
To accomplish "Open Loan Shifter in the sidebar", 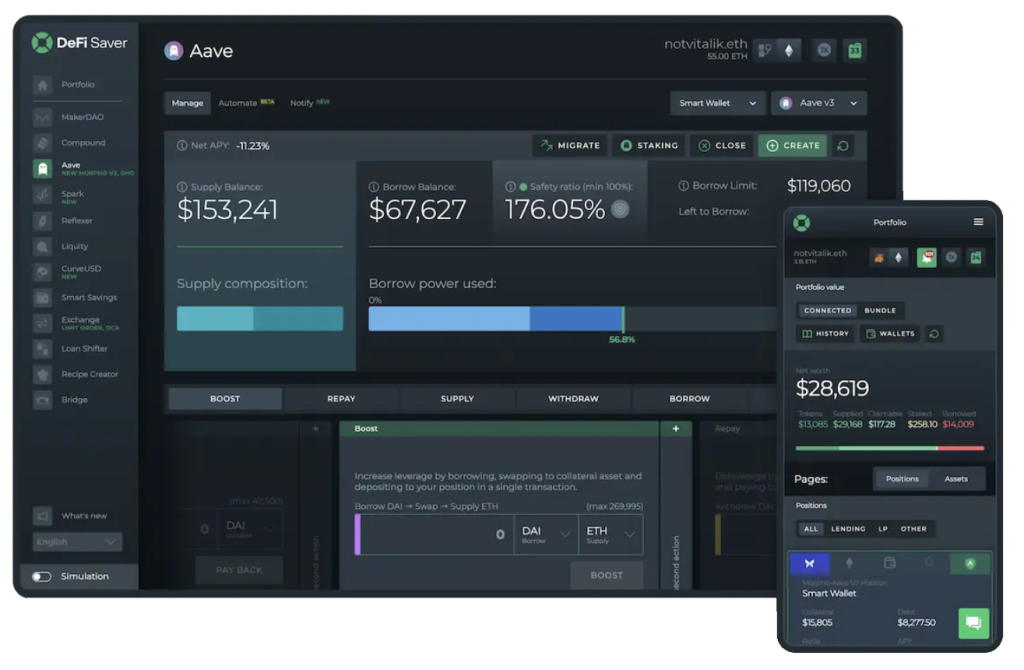I will tap(71, 349).
